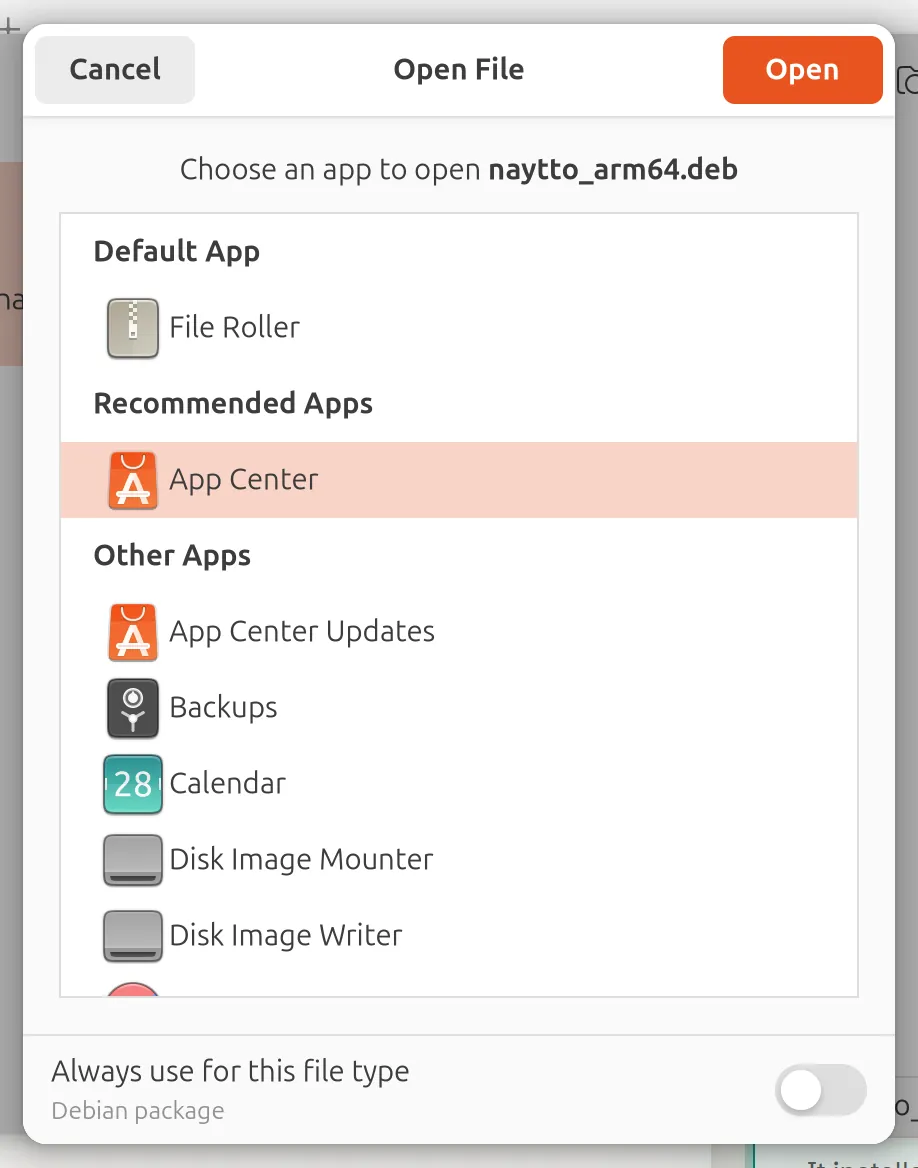Image resolution: width=918 pixels, height=1168 pixels.
Task: Select File Roller as the app
Action: (x=459, y=328)
